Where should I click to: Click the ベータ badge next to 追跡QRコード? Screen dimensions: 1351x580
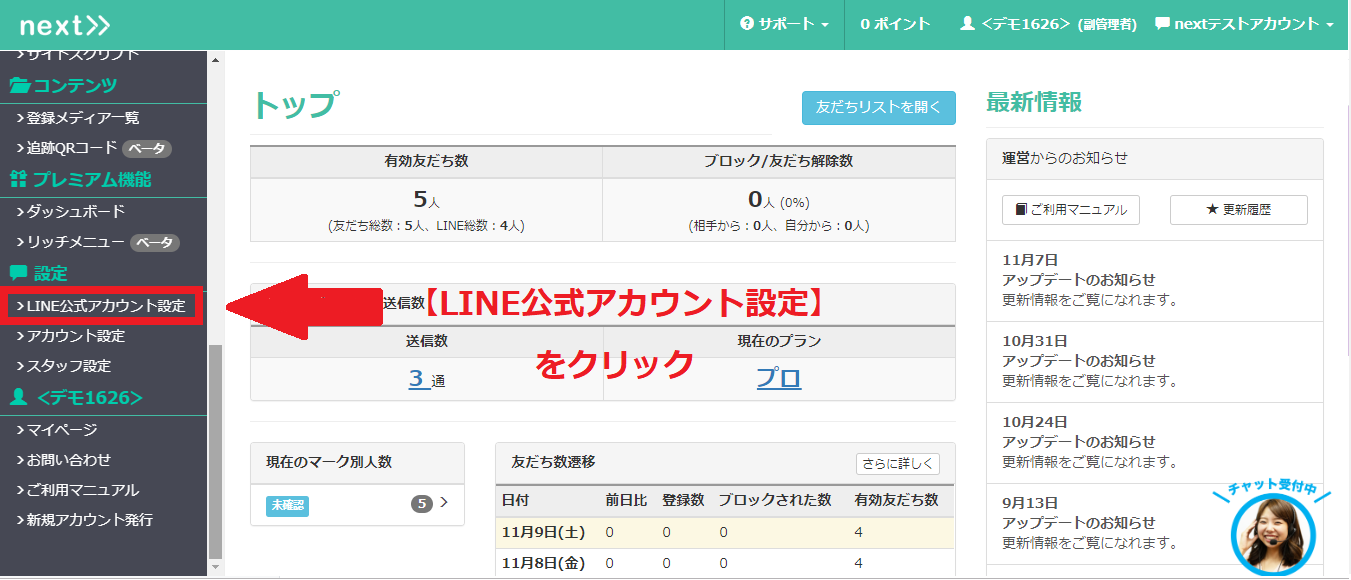[x=148, y=148]
